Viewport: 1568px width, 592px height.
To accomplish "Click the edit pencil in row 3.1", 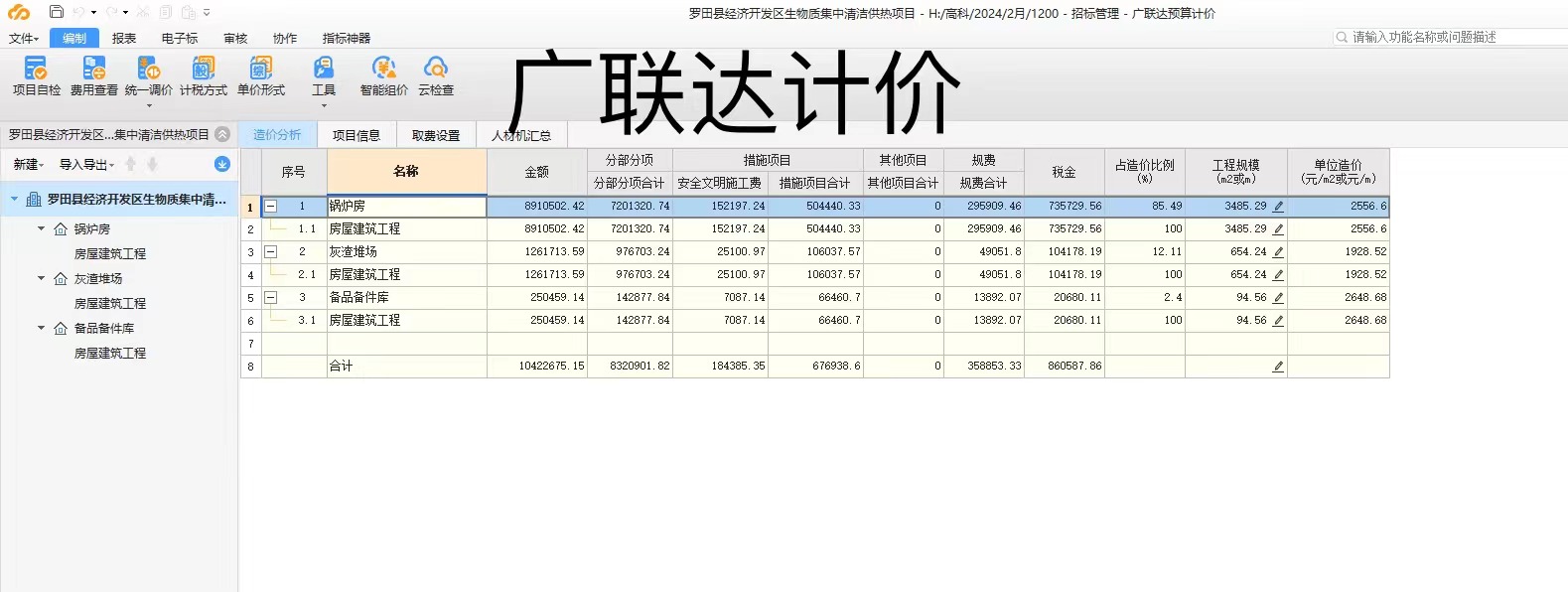I will [1278, 321].
